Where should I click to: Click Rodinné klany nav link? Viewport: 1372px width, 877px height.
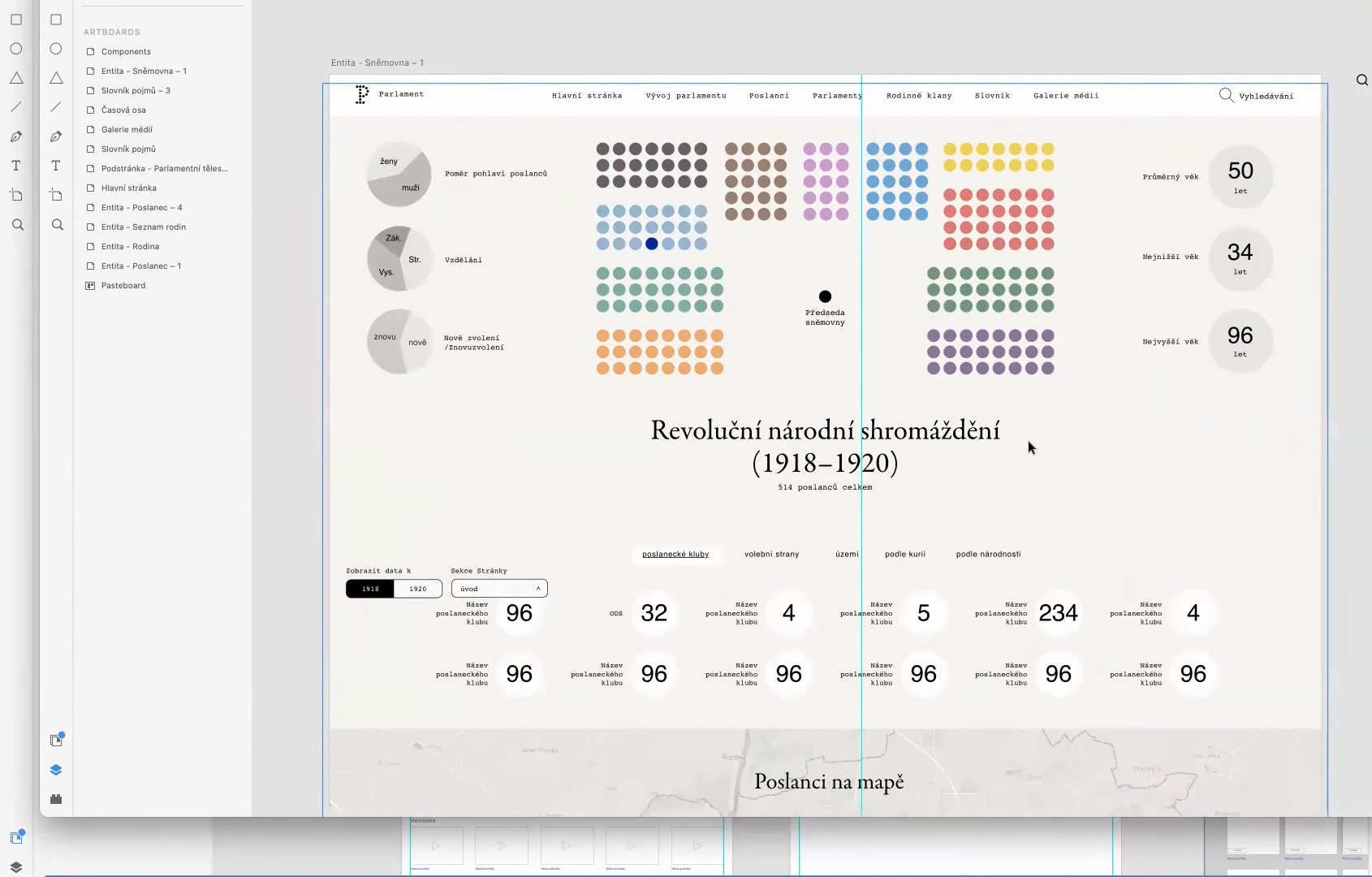tap(919, 96)
